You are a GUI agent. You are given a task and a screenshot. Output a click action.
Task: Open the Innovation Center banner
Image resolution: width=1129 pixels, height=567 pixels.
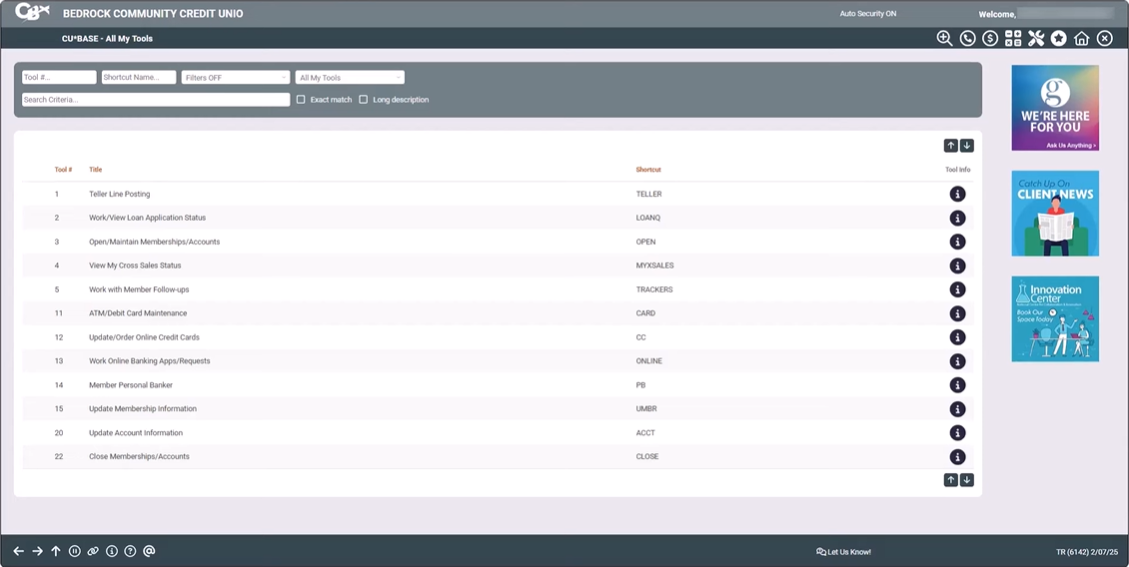tap(1055, 318)
